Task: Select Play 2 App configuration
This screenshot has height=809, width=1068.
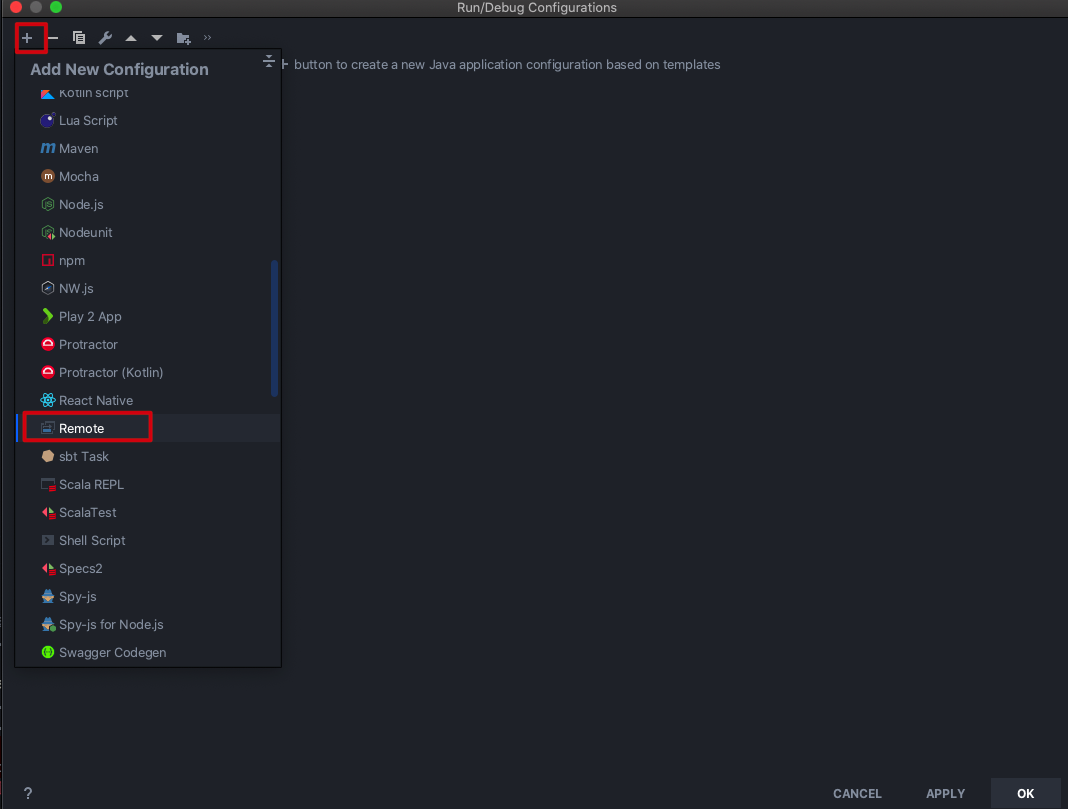Action: (x=148, y=317)
